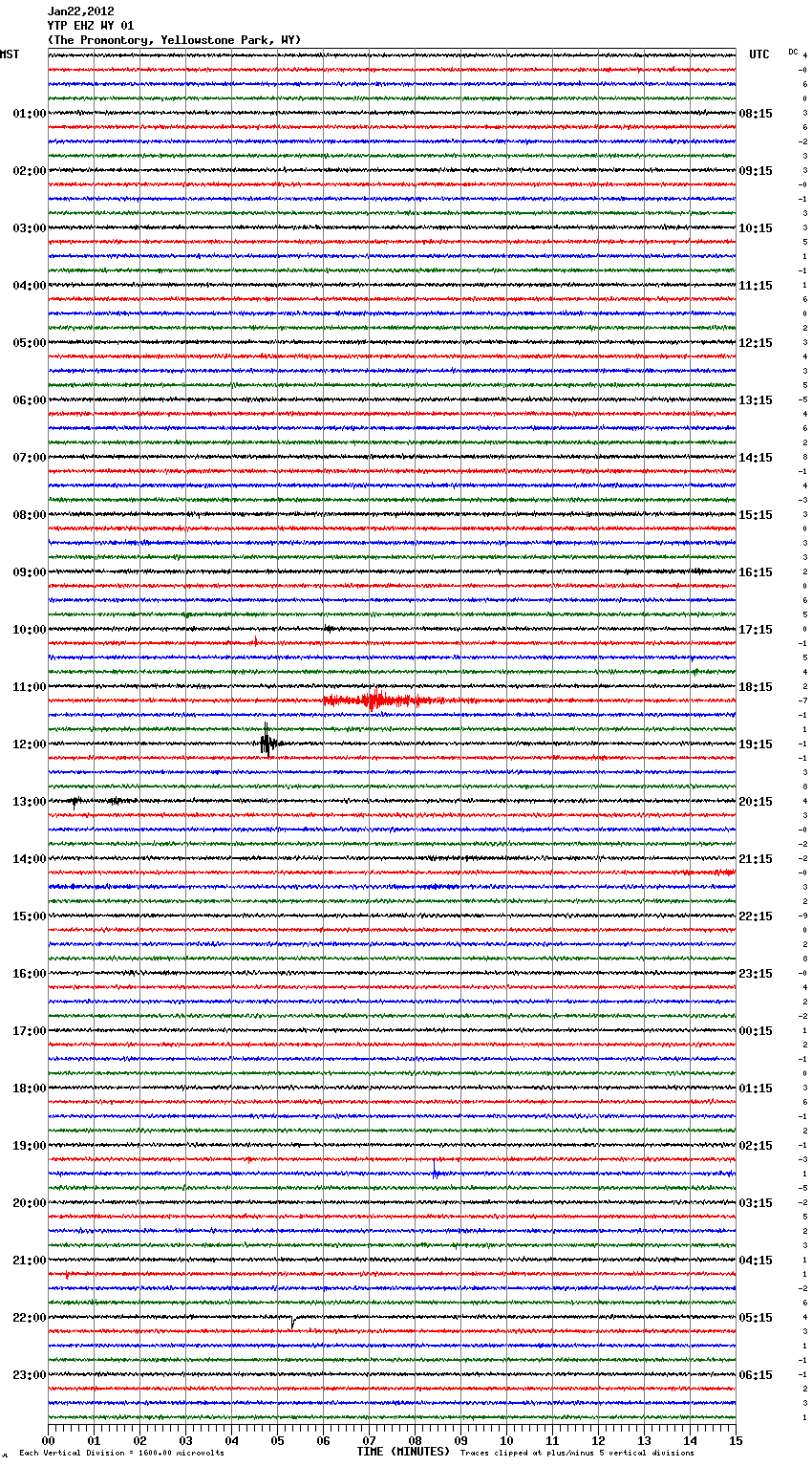The image size is (812, 1466).
Task: Click the small black event starting the 13:00 trace
Action: click(x=75, y=803)
